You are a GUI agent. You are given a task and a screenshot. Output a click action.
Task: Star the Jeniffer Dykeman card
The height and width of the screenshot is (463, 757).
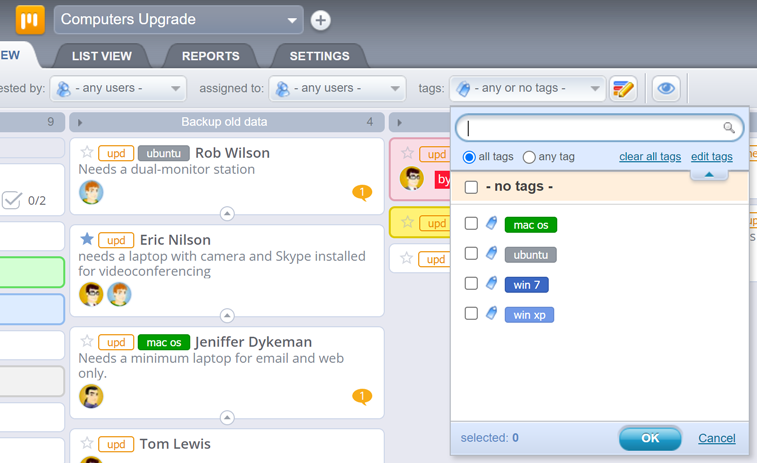(x=87, y=341)
